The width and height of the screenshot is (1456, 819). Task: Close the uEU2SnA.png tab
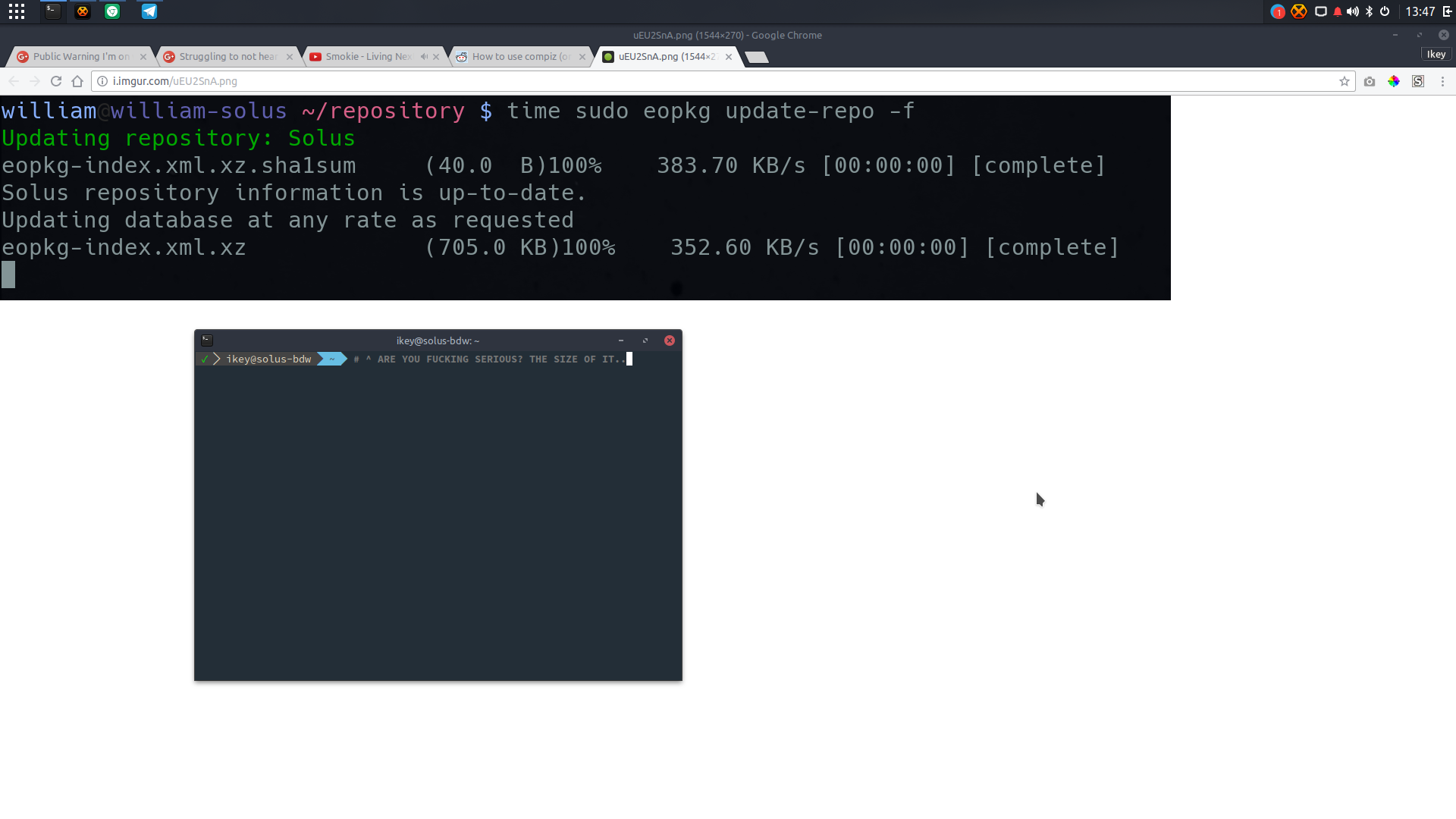(x=729, y=57)
